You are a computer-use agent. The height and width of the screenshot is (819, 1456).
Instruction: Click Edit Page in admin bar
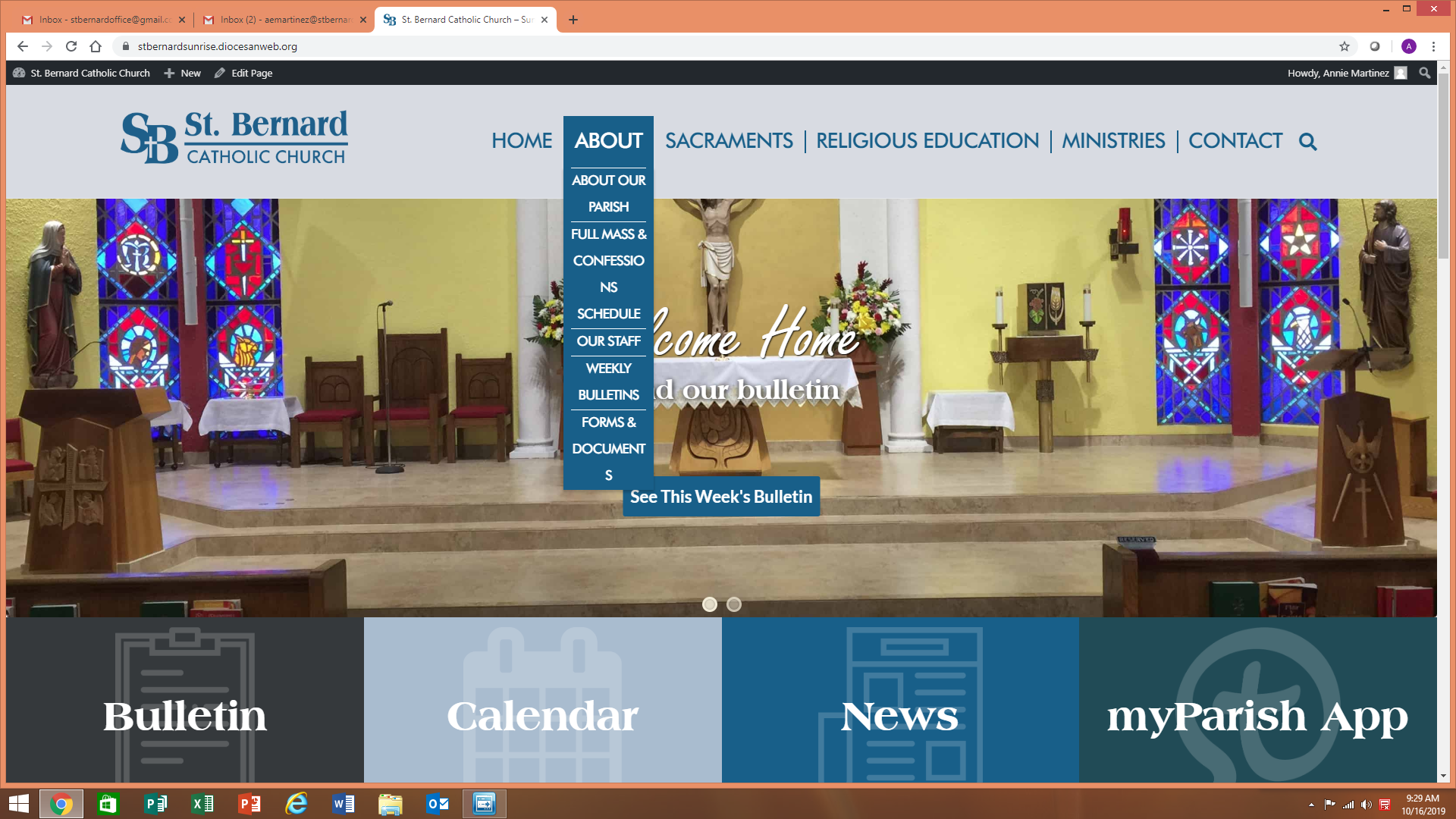click(x=243, y=73)
